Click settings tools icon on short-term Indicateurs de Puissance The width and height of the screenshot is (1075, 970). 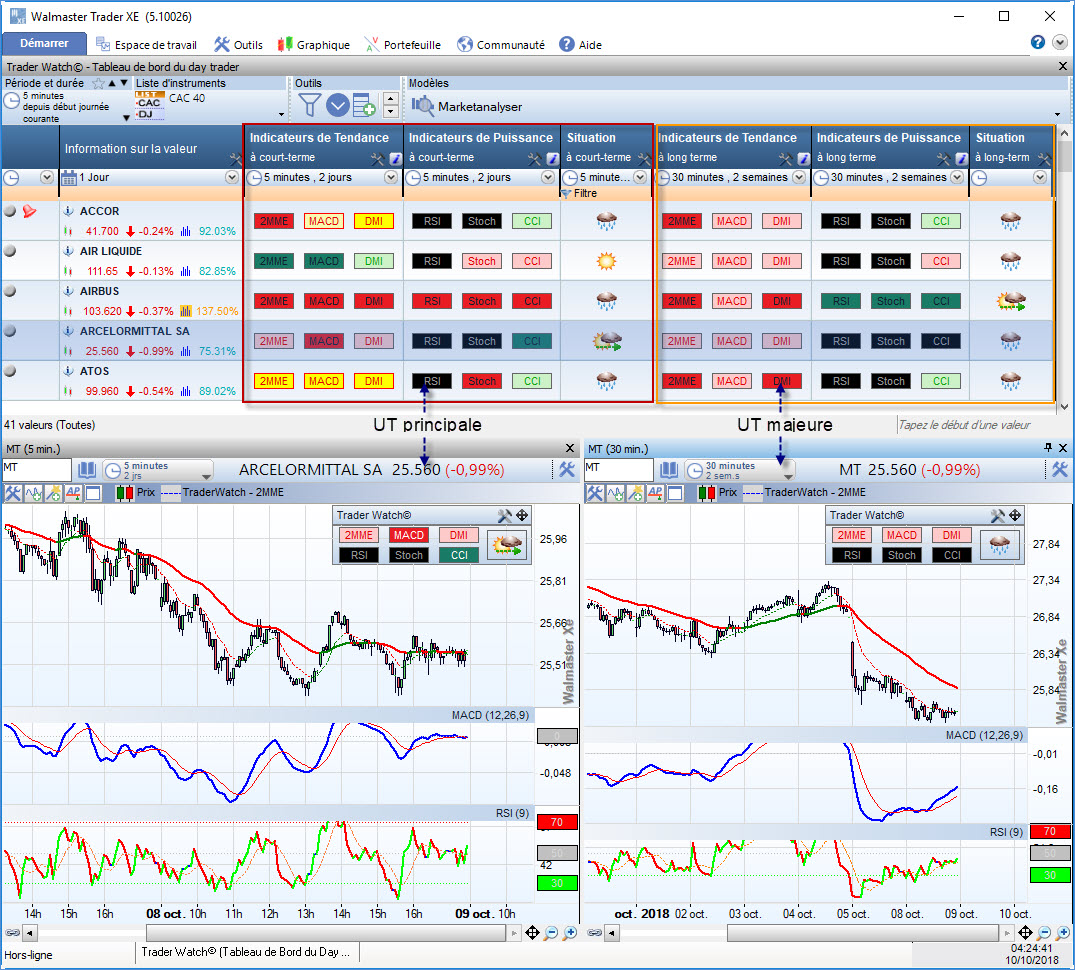tap(534, 159)
